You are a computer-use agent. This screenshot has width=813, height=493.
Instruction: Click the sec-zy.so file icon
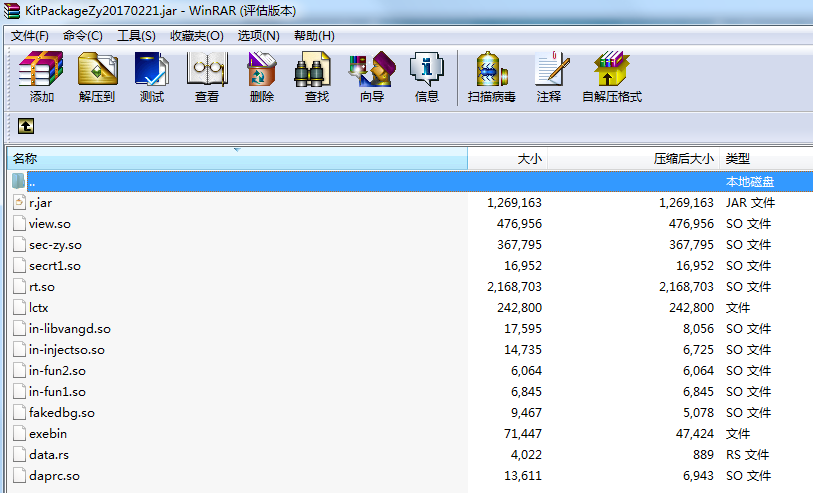(19, 244)
